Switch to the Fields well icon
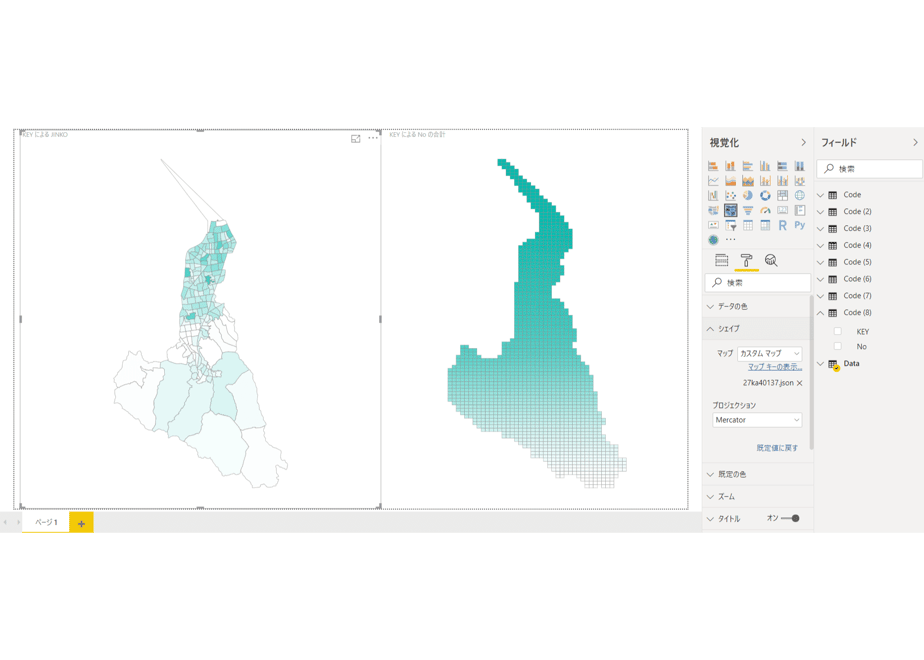 tap(721, 260)
